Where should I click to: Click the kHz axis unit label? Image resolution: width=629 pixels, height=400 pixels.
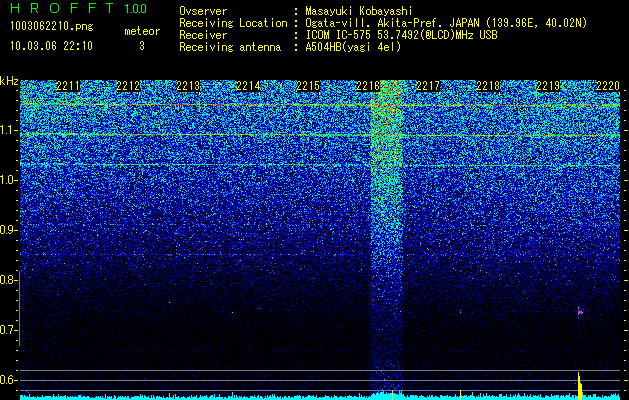(x=9, y=81)
